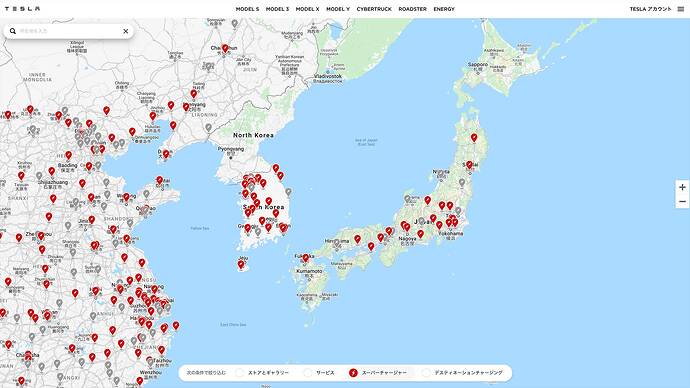Image resolution: width=690 pixels, height=388 pixels.
Task: Open the MODEL Y menu item
Action: [338, 9]
